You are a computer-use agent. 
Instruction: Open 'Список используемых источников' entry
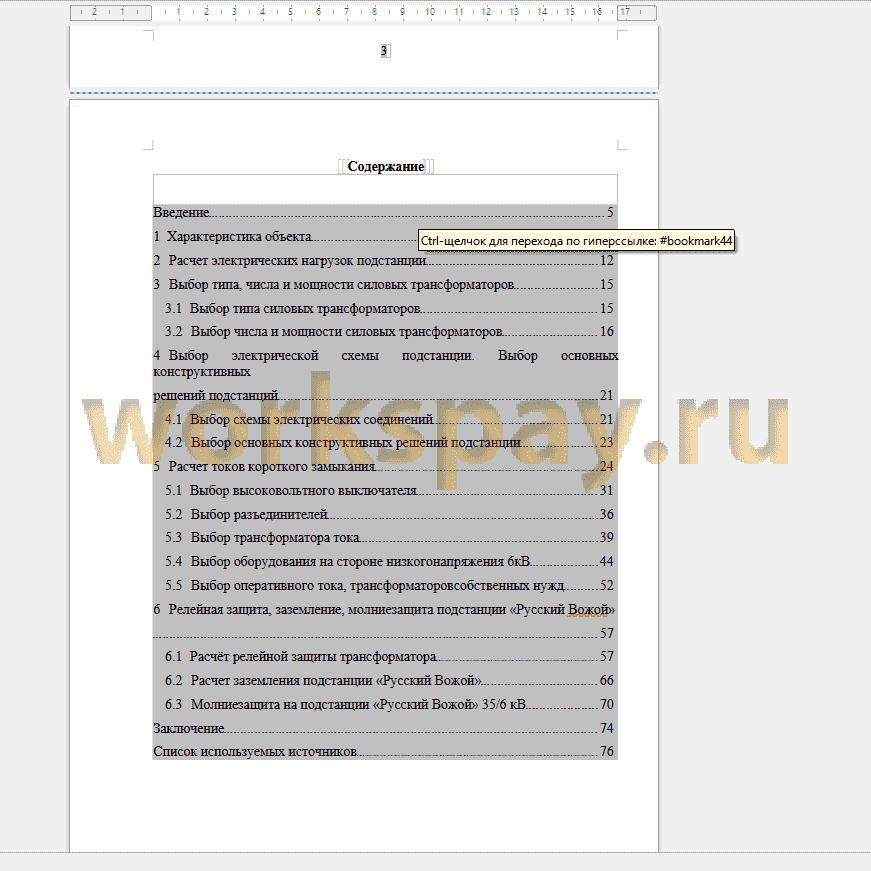tap(383, 752)
